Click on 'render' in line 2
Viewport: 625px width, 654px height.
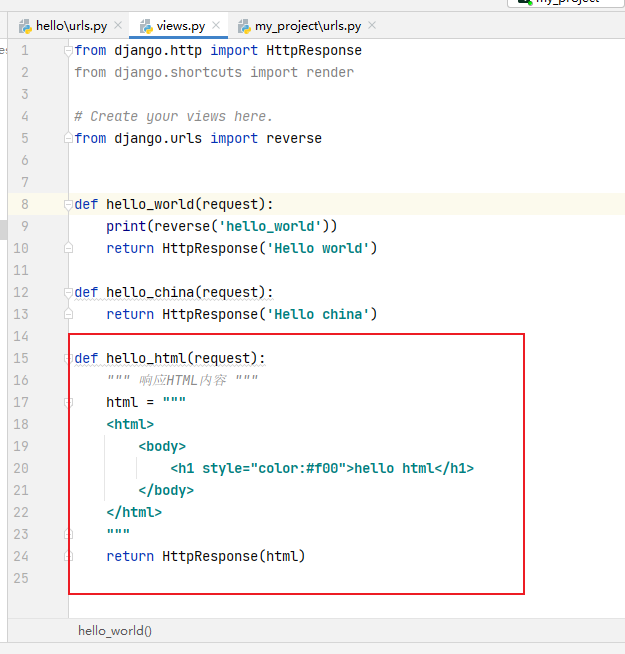330,73
